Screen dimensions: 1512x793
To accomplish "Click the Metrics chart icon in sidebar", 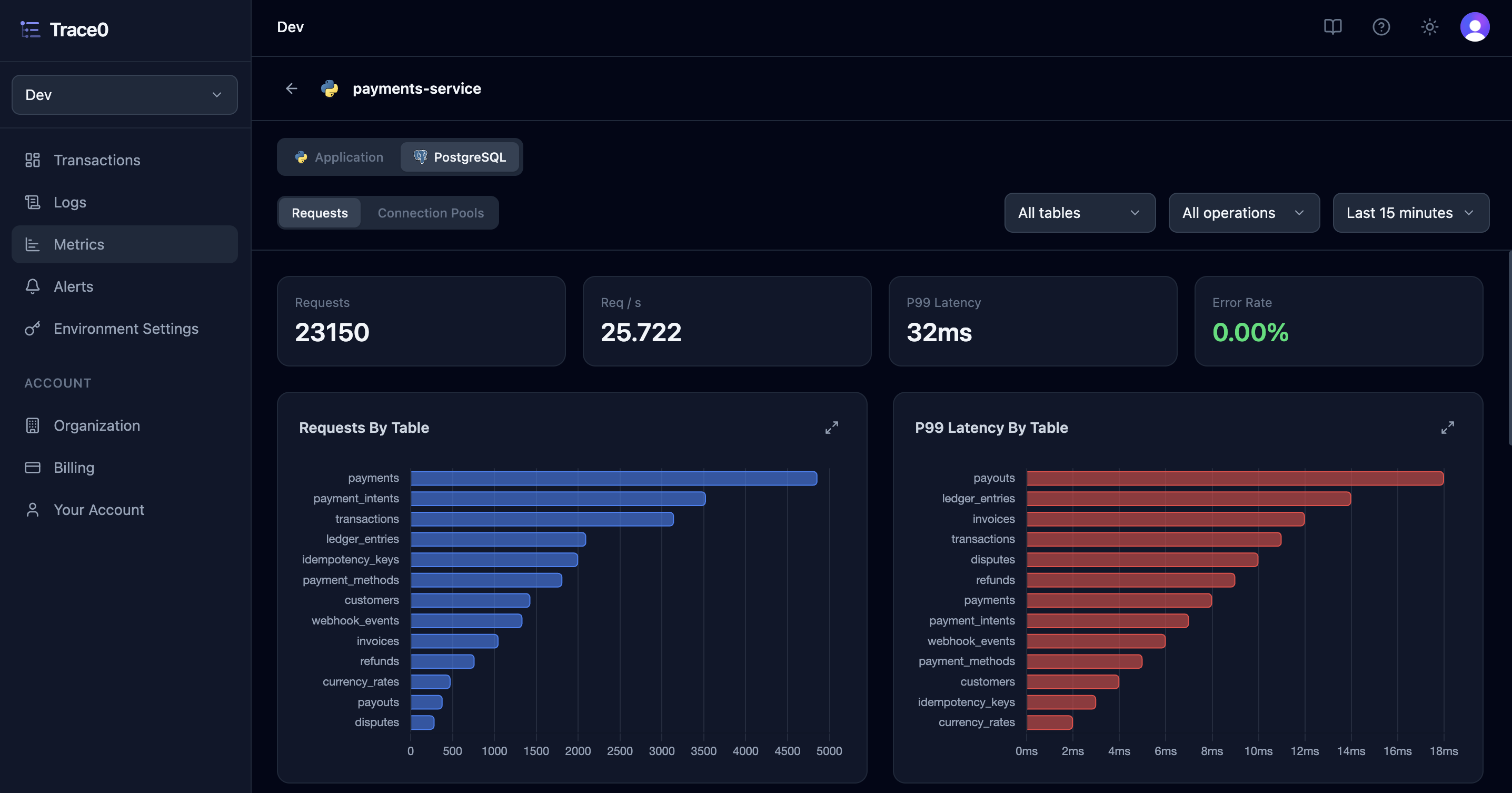I will pyautogui.click(x=32, y=245).
